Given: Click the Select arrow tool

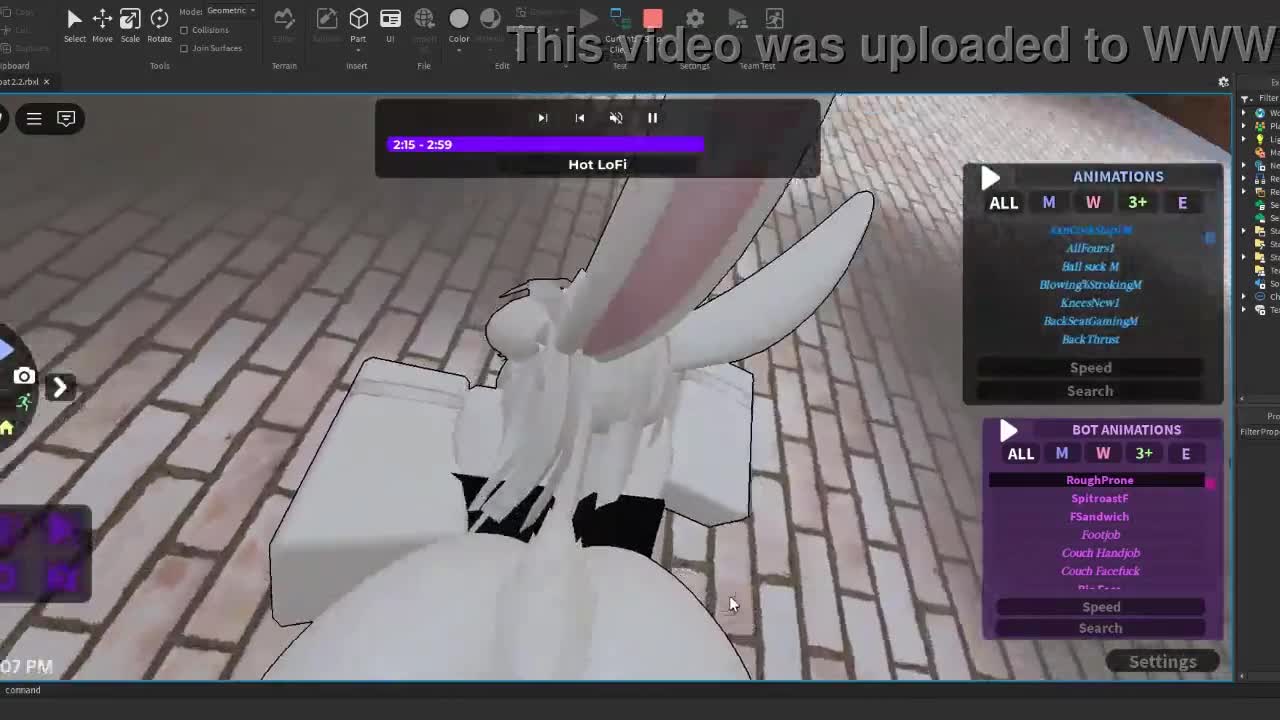Looking at the screenshot, I should [x=74, y=20].
